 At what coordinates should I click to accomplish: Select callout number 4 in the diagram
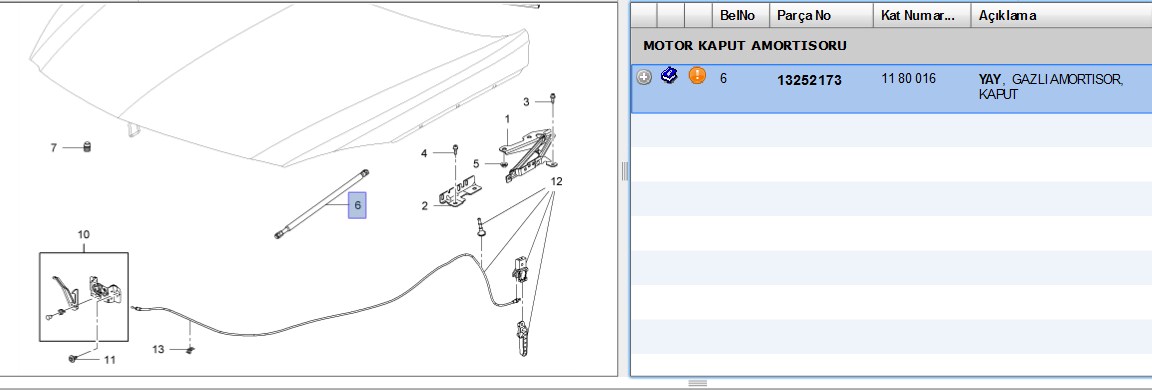pyautogui.click(x=424, y=153)
